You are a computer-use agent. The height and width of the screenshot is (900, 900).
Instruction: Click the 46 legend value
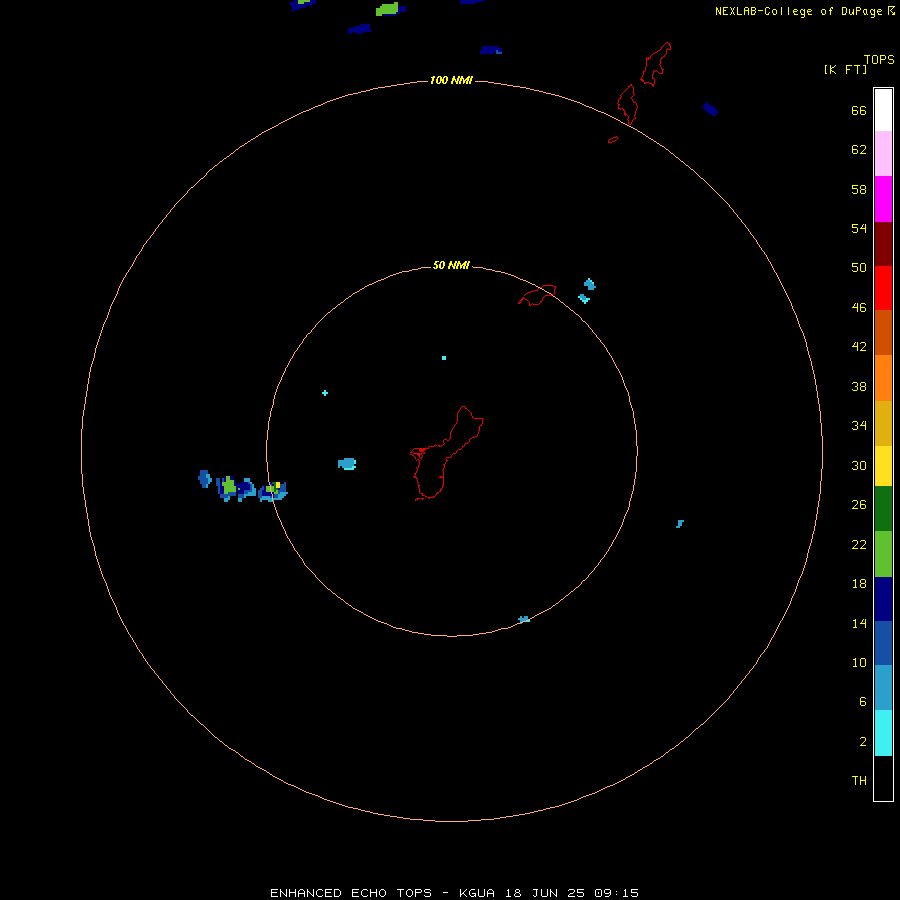[859, 307]
